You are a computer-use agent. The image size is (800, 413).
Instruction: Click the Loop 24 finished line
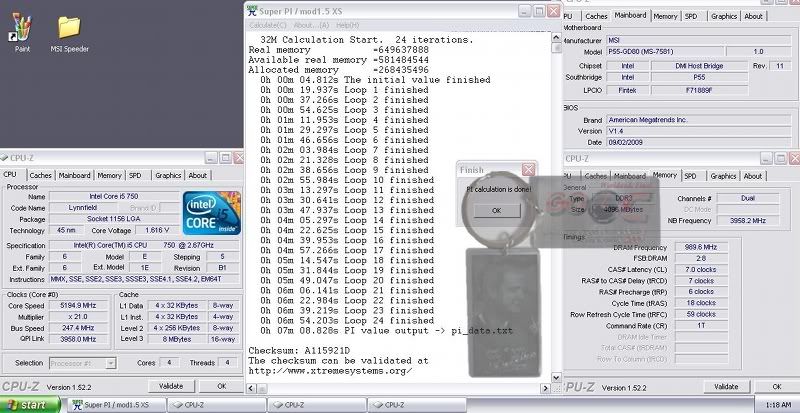pos(347,321)
